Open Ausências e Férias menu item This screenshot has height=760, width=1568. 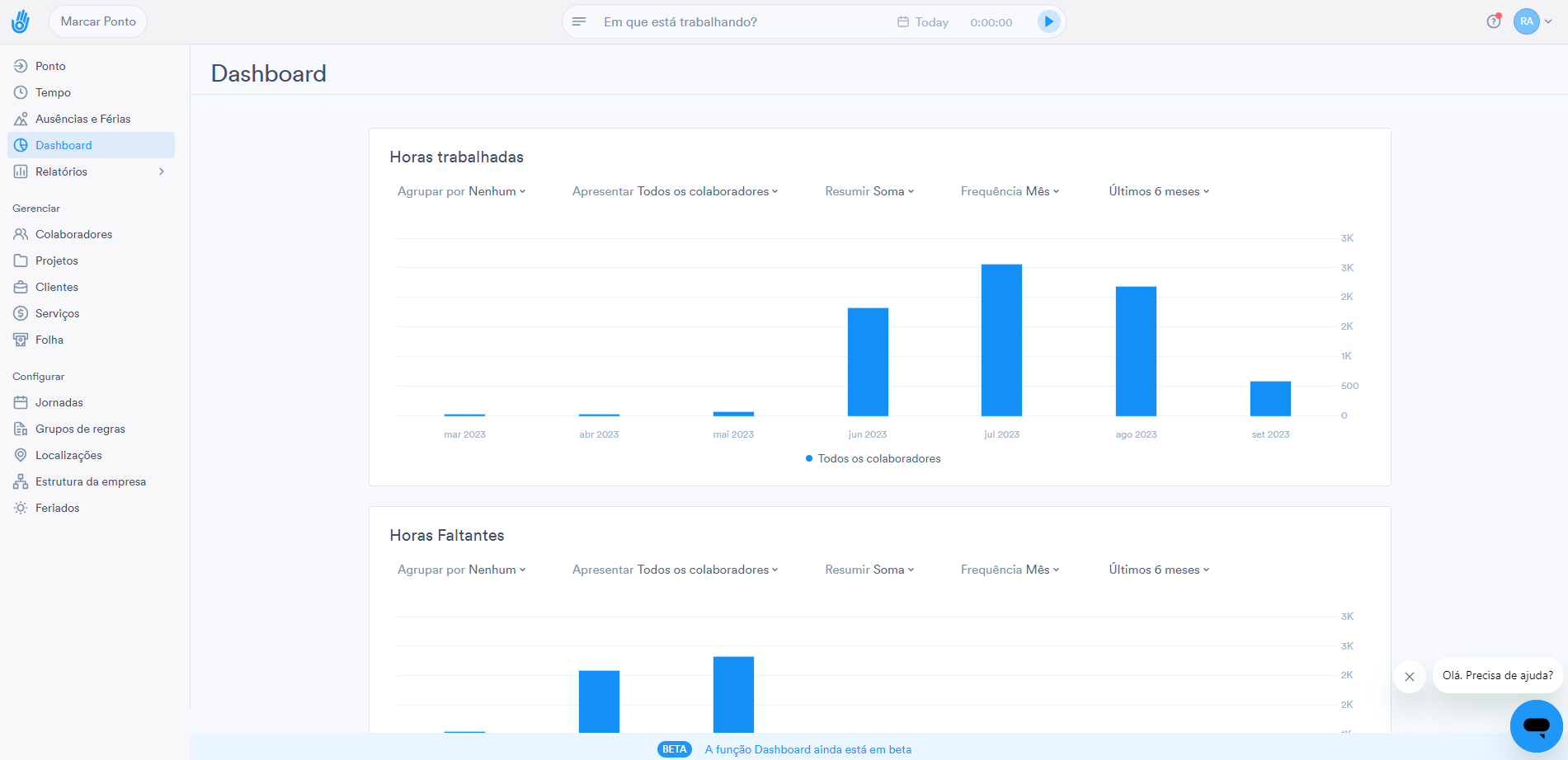(82, 119)
